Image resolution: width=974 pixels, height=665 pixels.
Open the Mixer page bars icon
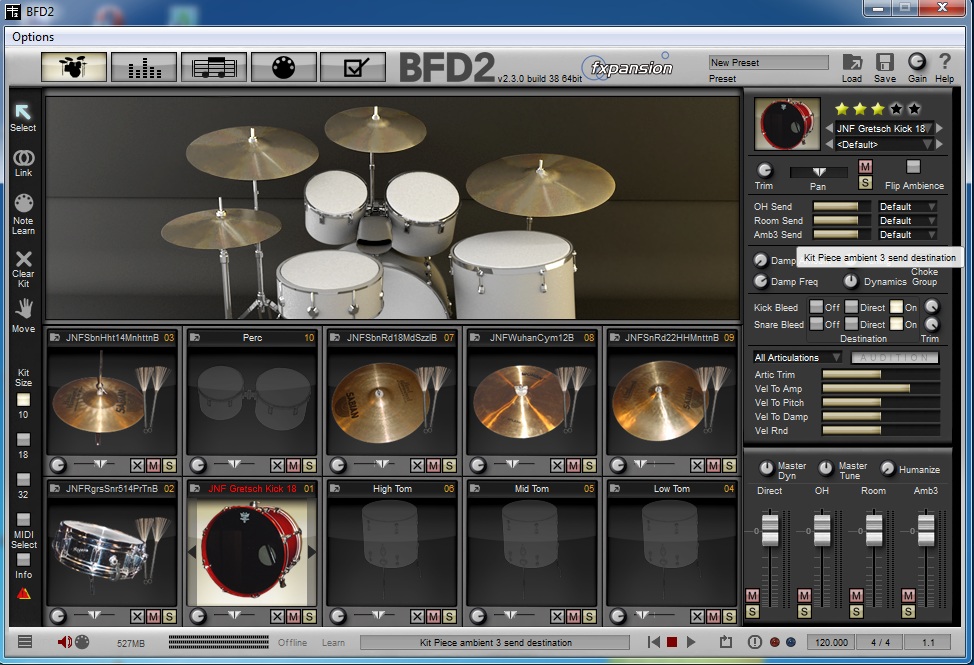click(x=144, y=66)
